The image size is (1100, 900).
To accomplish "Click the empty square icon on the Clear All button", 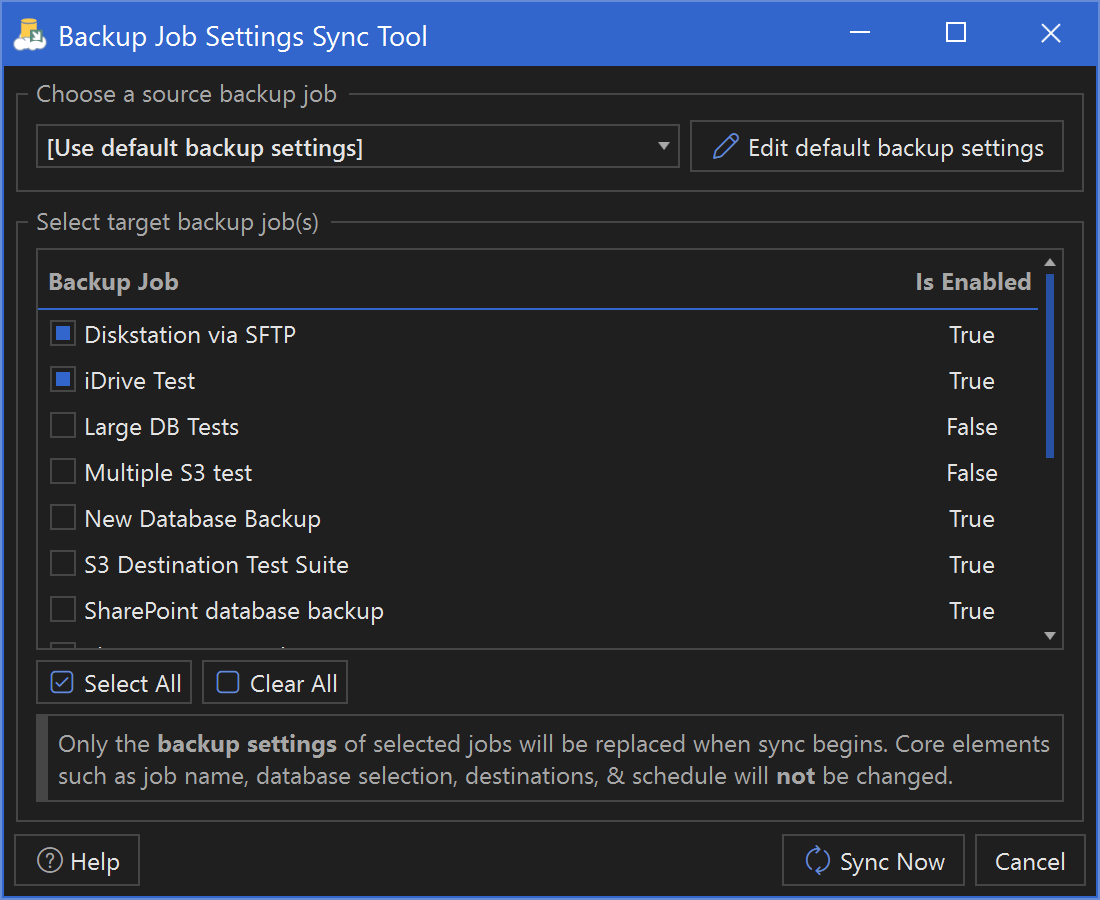I will point(227,681).
